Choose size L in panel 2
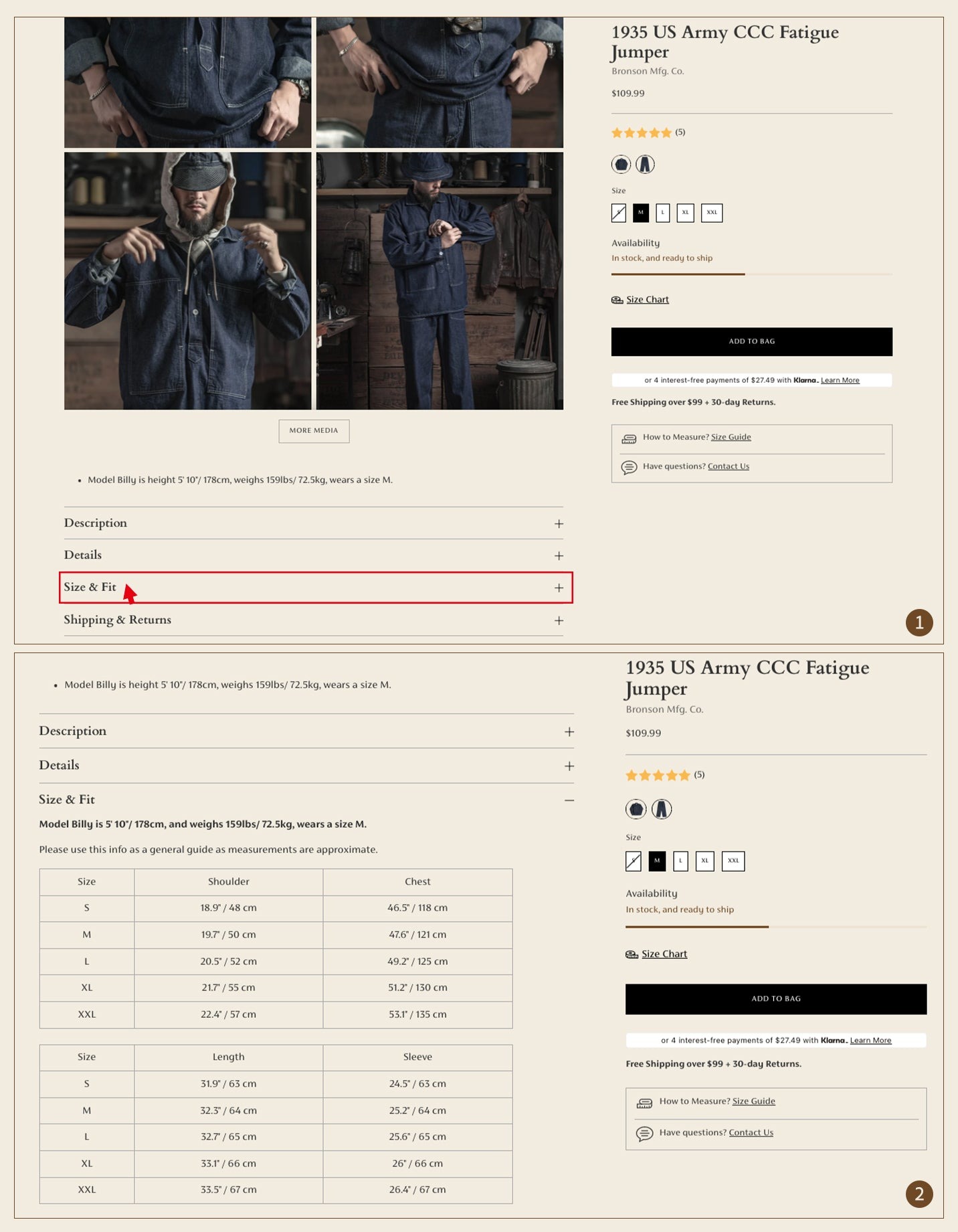The image size is (958, 1232). (x=680, y=861)
